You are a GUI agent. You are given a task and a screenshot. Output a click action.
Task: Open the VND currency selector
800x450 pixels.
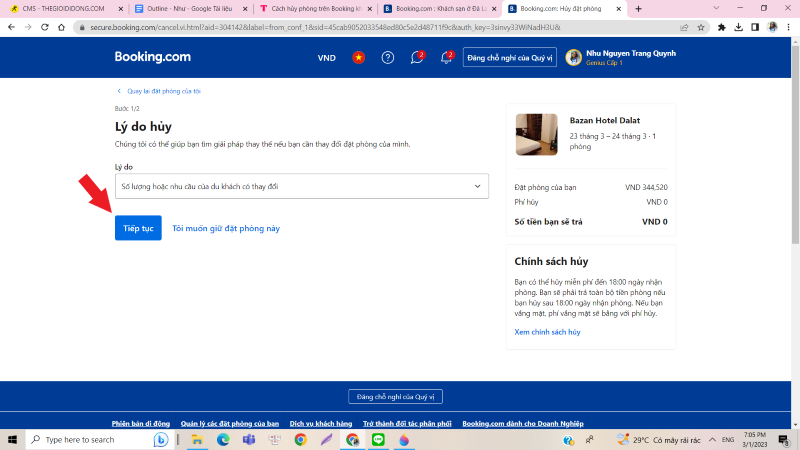[x=327, y=58]
